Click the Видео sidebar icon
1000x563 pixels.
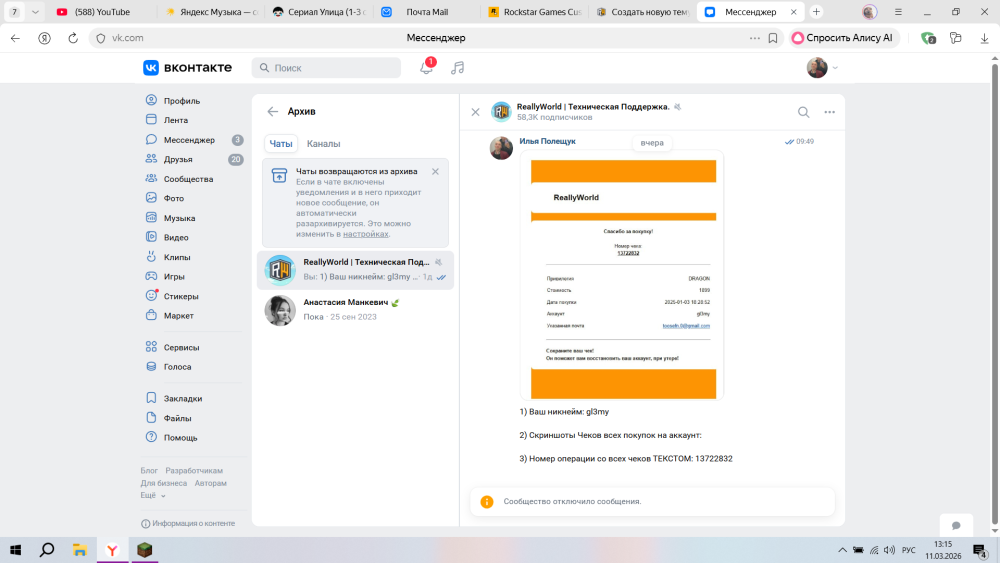click(151, 237)
